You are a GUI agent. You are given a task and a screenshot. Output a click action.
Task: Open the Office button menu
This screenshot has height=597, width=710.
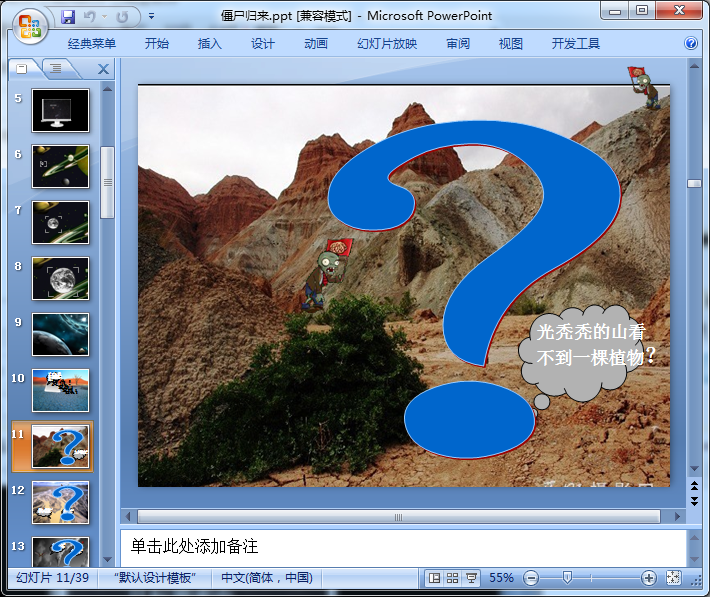pos(30,26)
